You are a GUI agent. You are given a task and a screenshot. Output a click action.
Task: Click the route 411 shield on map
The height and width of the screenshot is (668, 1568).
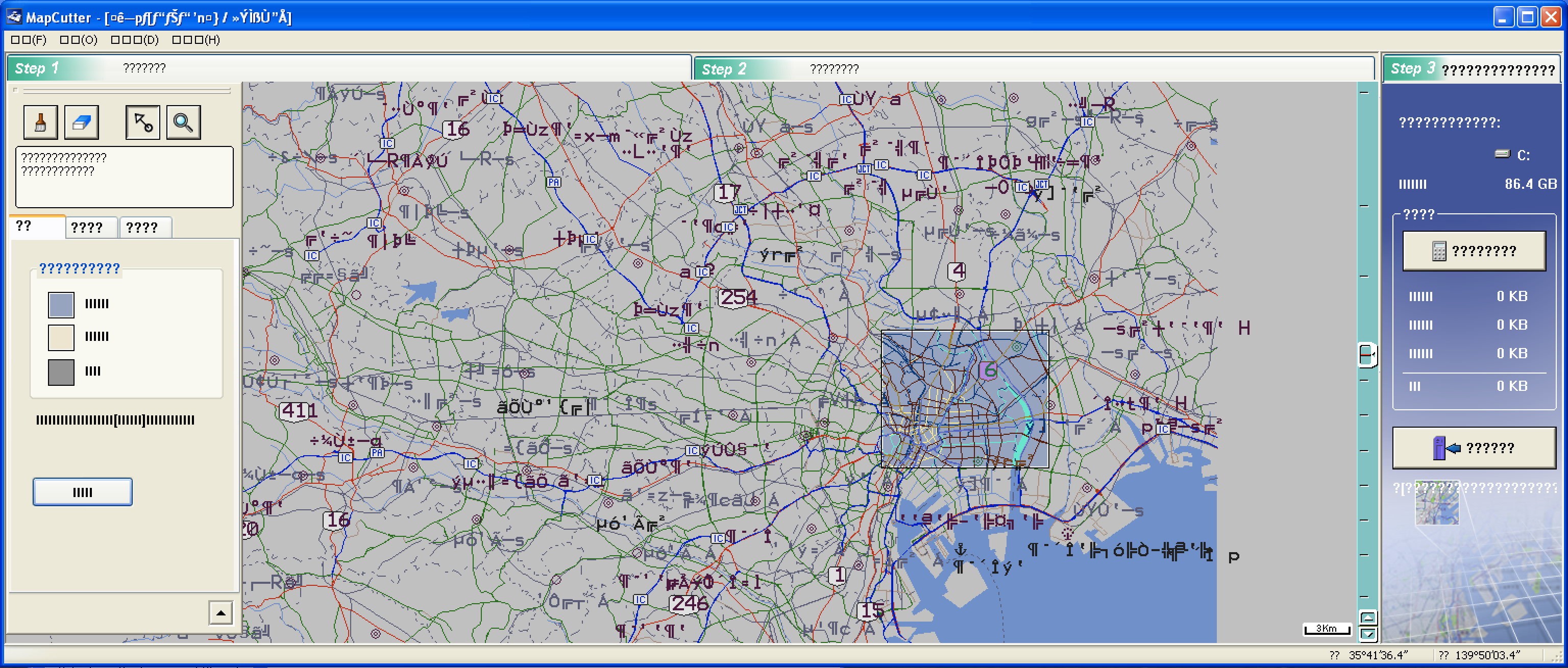tap(298, 411)
